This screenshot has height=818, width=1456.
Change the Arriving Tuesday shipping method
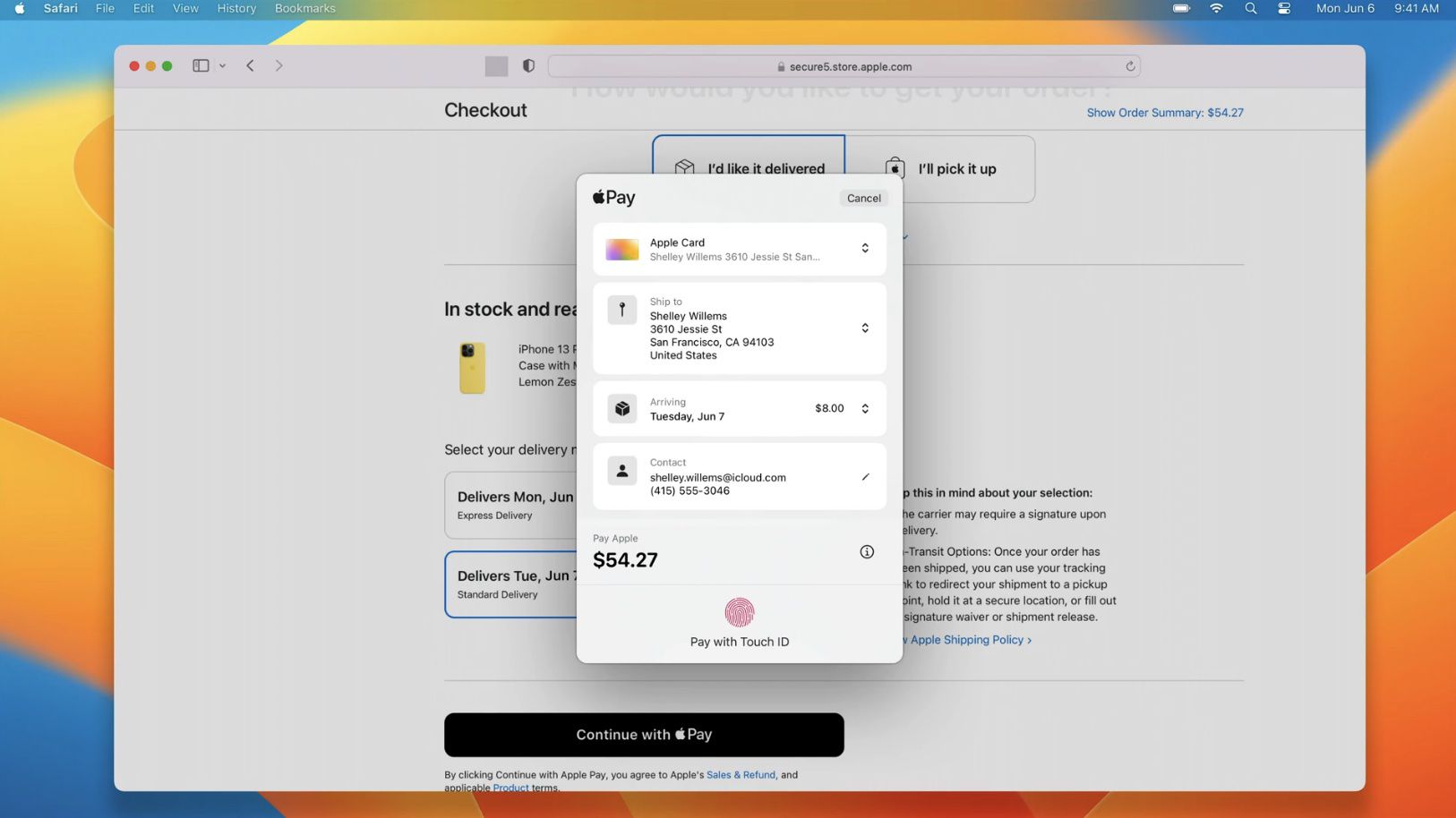(x=740, y=409)
